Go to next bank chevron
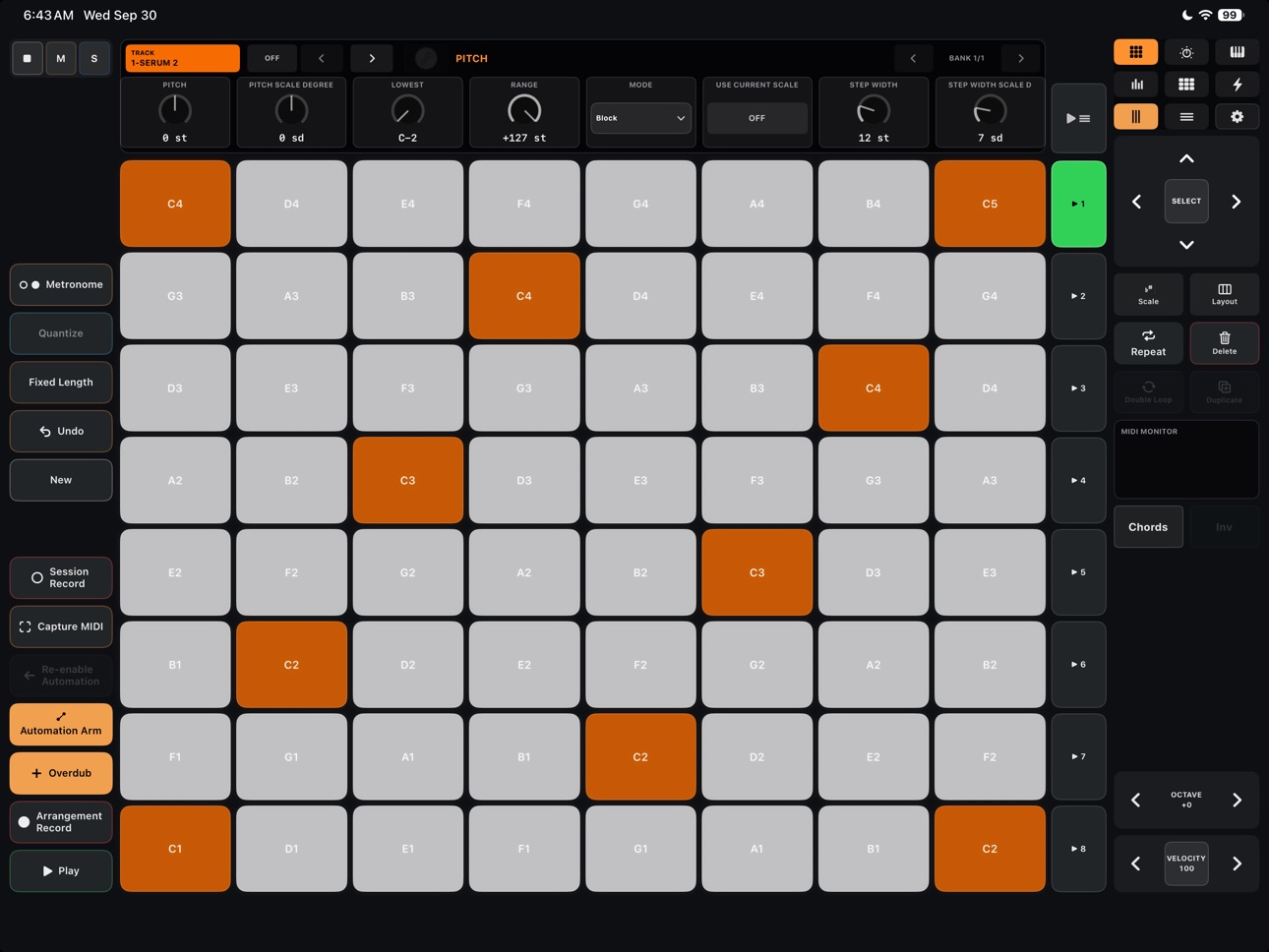This screenshot has width=1269, height=952. click(x=1021, y=58)
